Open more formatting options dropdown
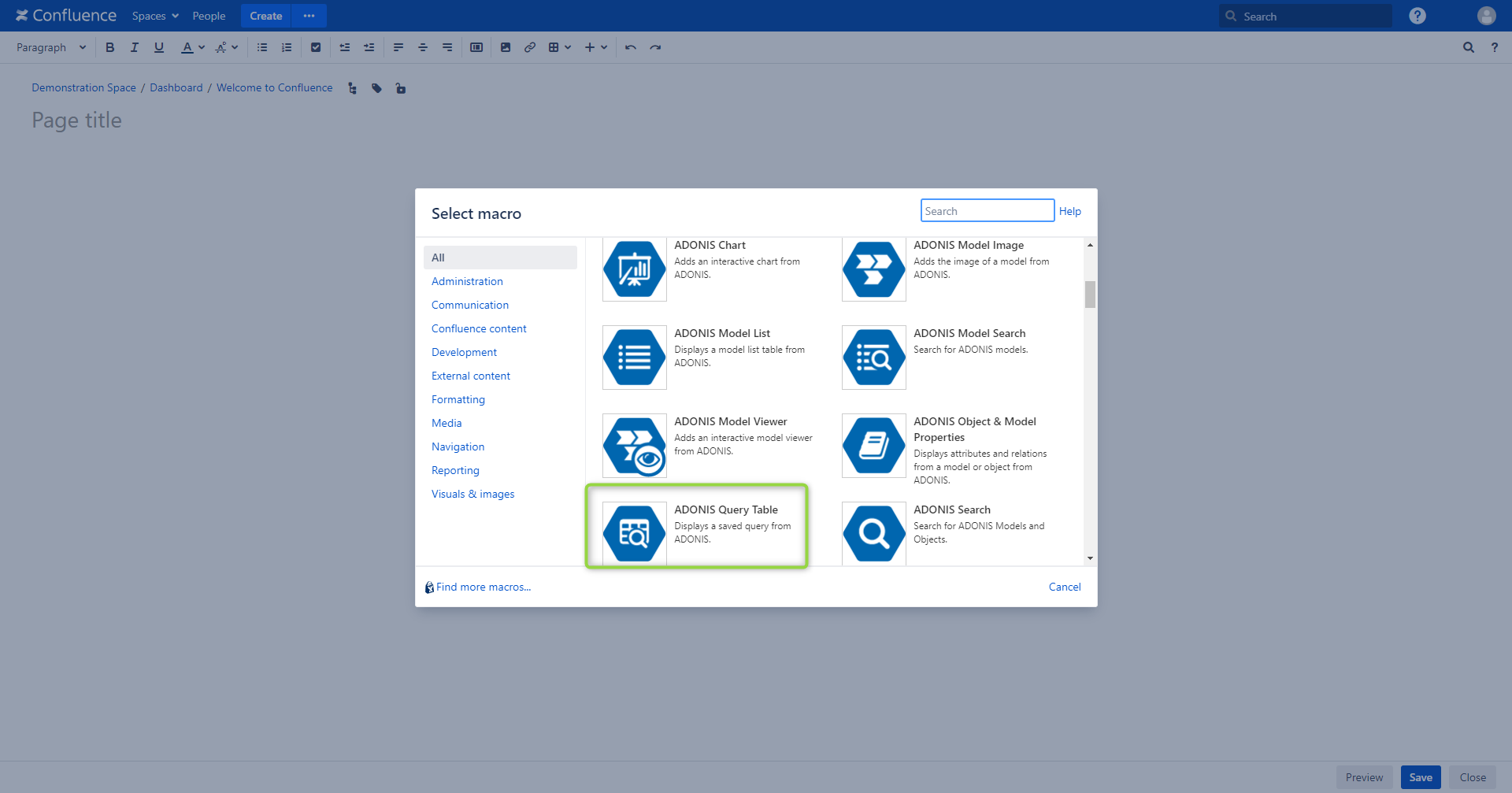The width and height of the screenshot is (1512, 793). [227, 47]
